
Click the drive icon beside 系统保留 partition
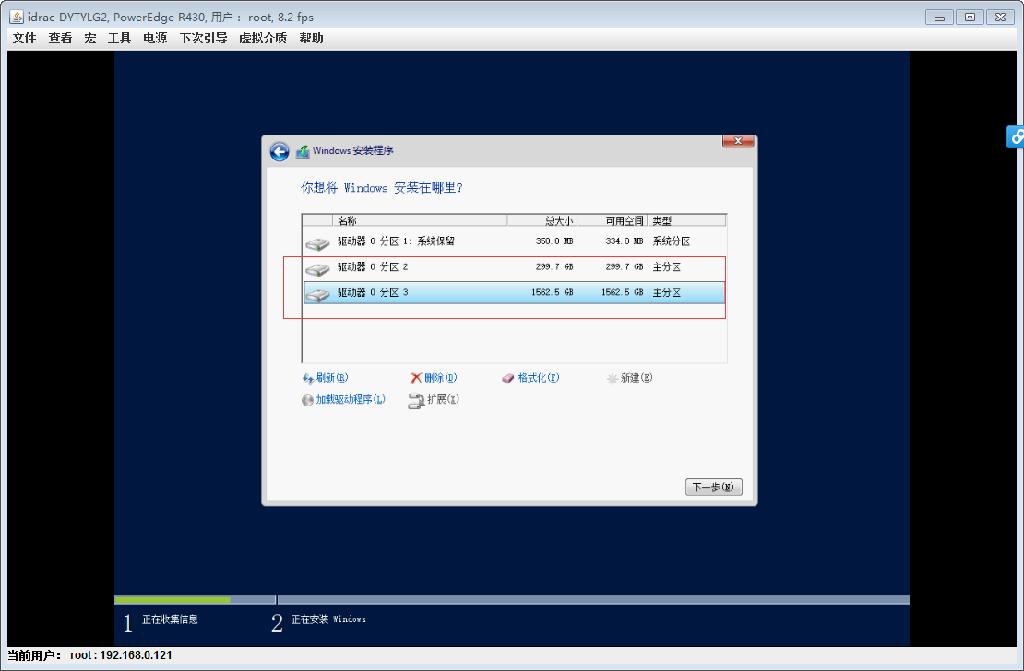point(318,241)
